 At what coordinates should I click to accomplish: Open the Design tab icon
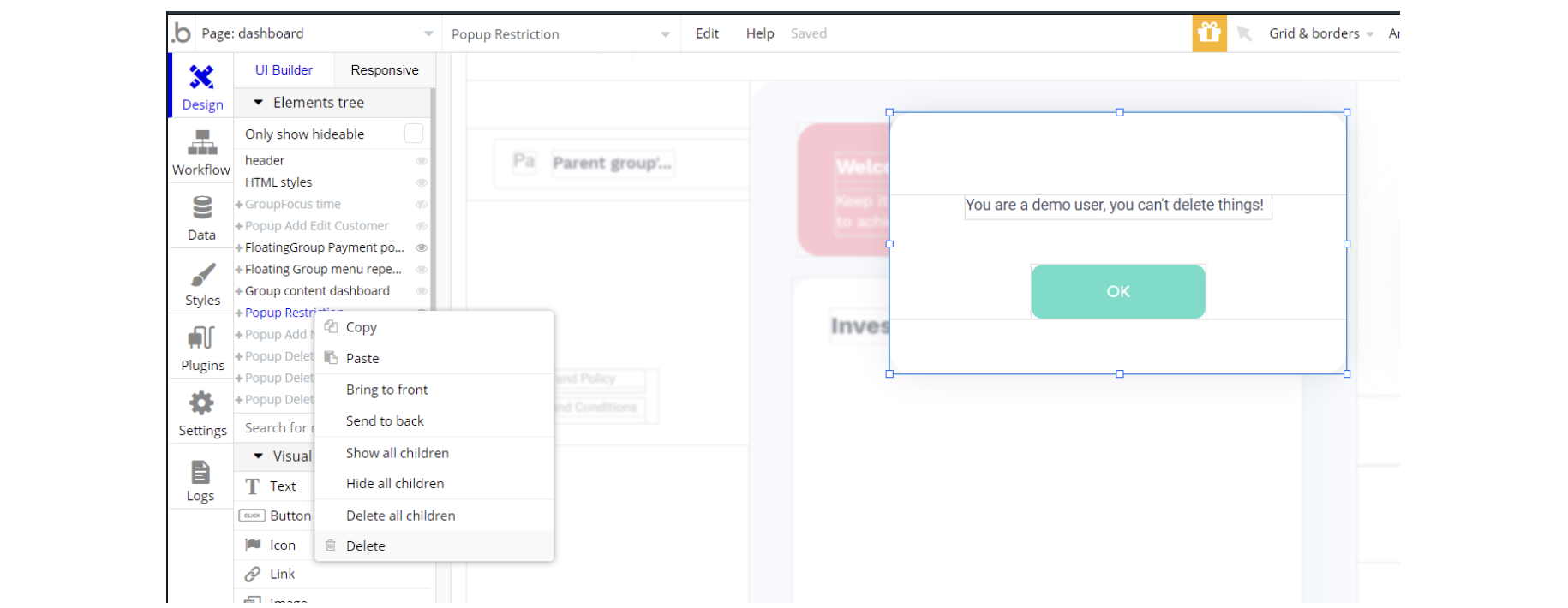(201, 78)
